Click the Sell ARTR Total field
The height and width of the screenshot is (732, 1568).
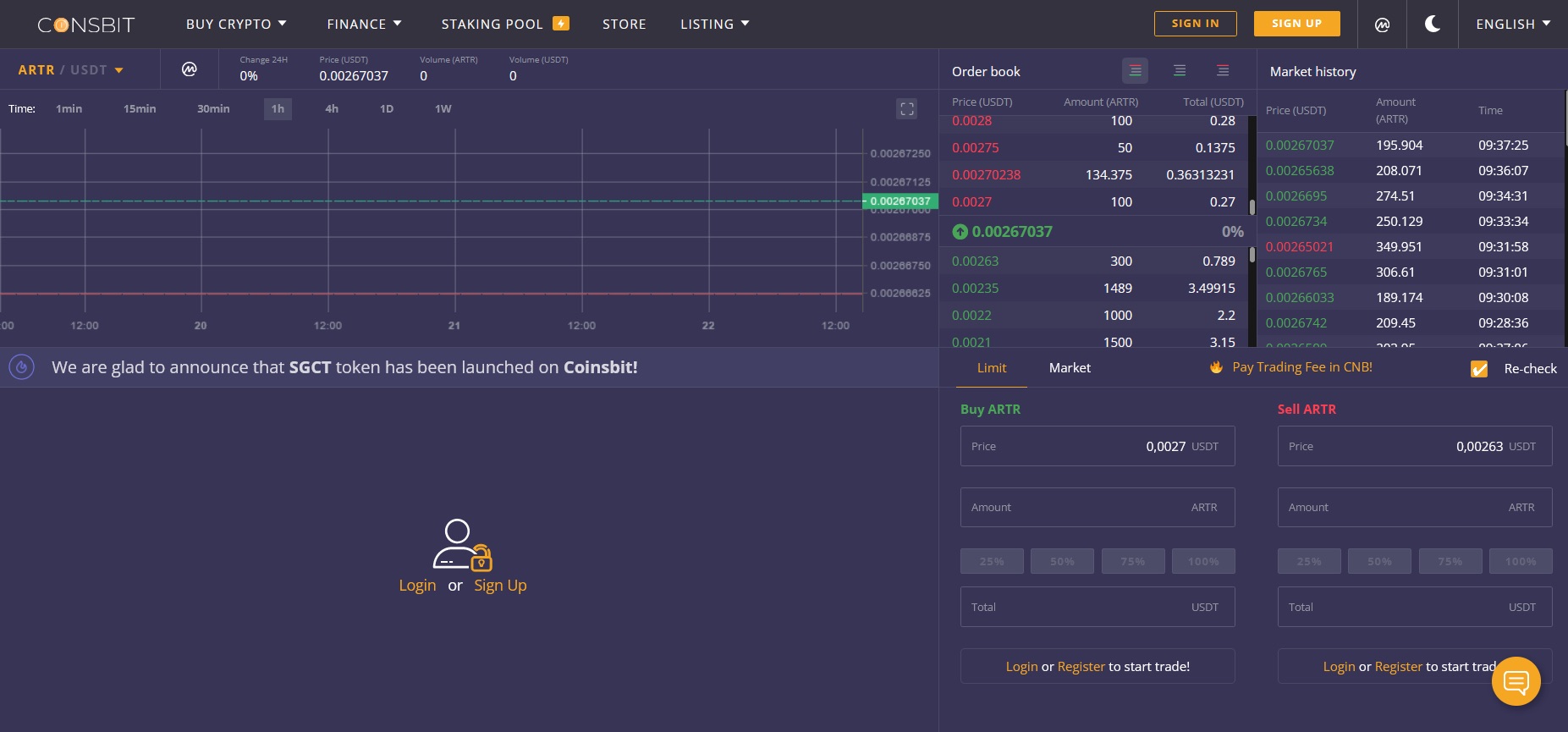tap(1415, 607)
